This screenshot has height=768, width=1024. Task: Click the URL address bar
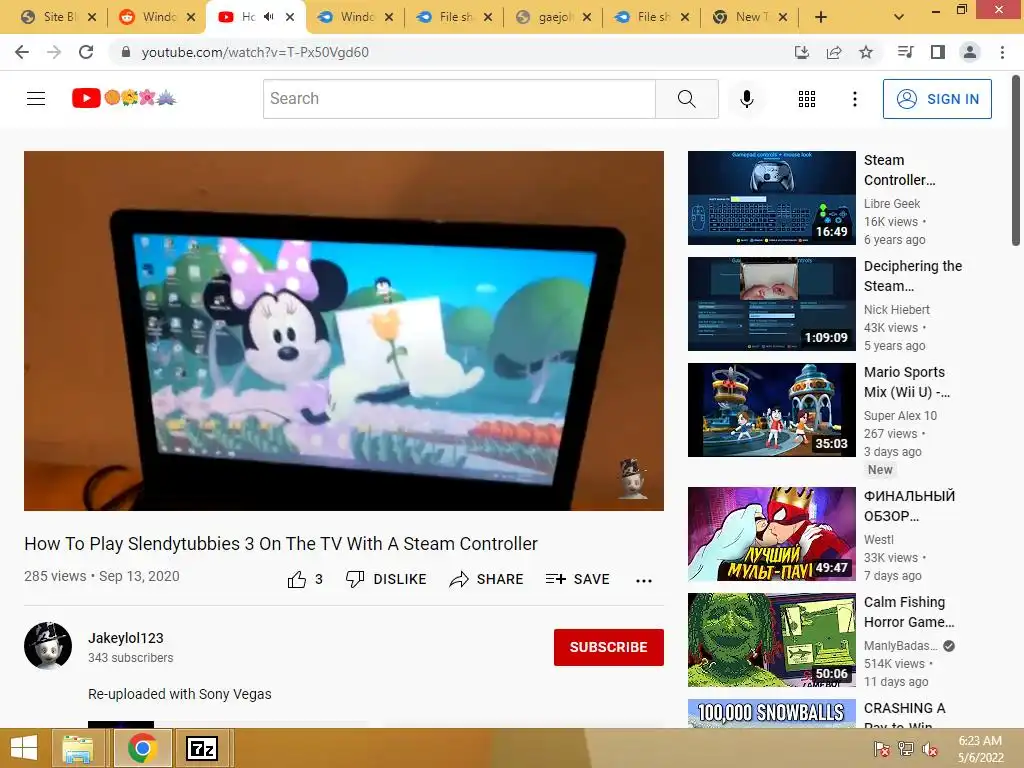tap(451, 52)
